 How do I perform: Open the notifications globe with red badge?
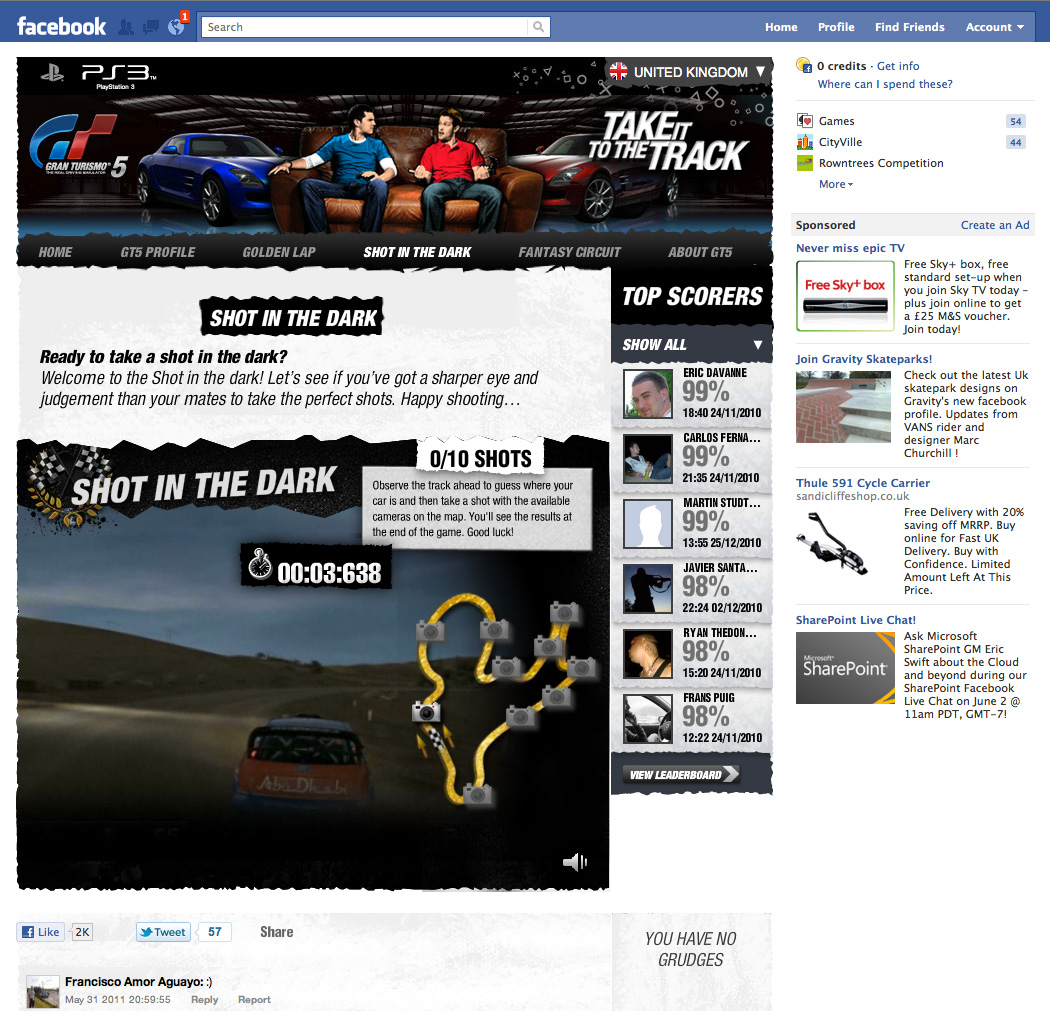click(176, 26)
